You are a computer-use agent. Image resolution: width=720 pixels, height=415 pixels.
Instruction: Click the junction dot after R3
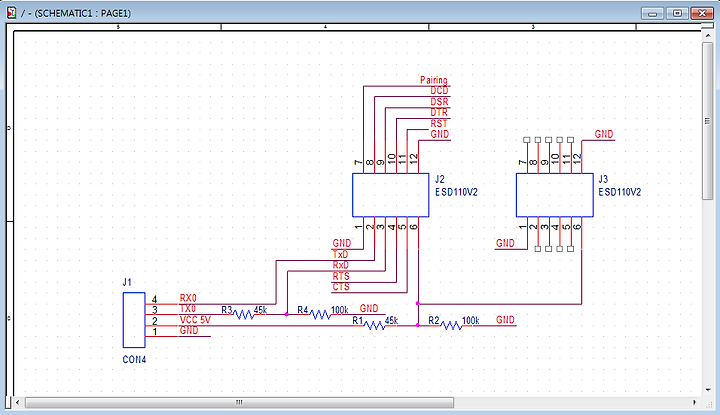click(x=287, y=314)
